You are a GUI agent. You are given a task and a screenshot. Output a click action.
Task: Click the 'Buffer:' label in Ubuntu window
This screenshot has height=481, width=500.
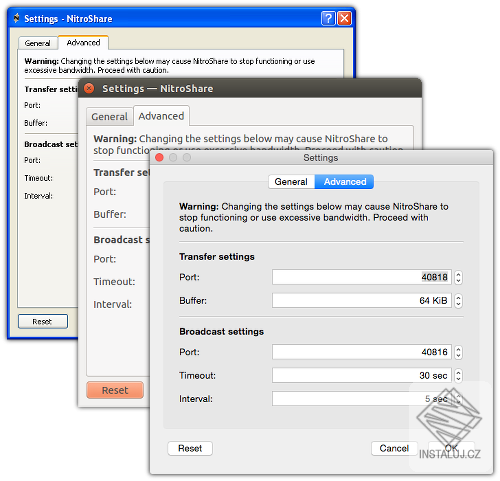tap(110, 214)
